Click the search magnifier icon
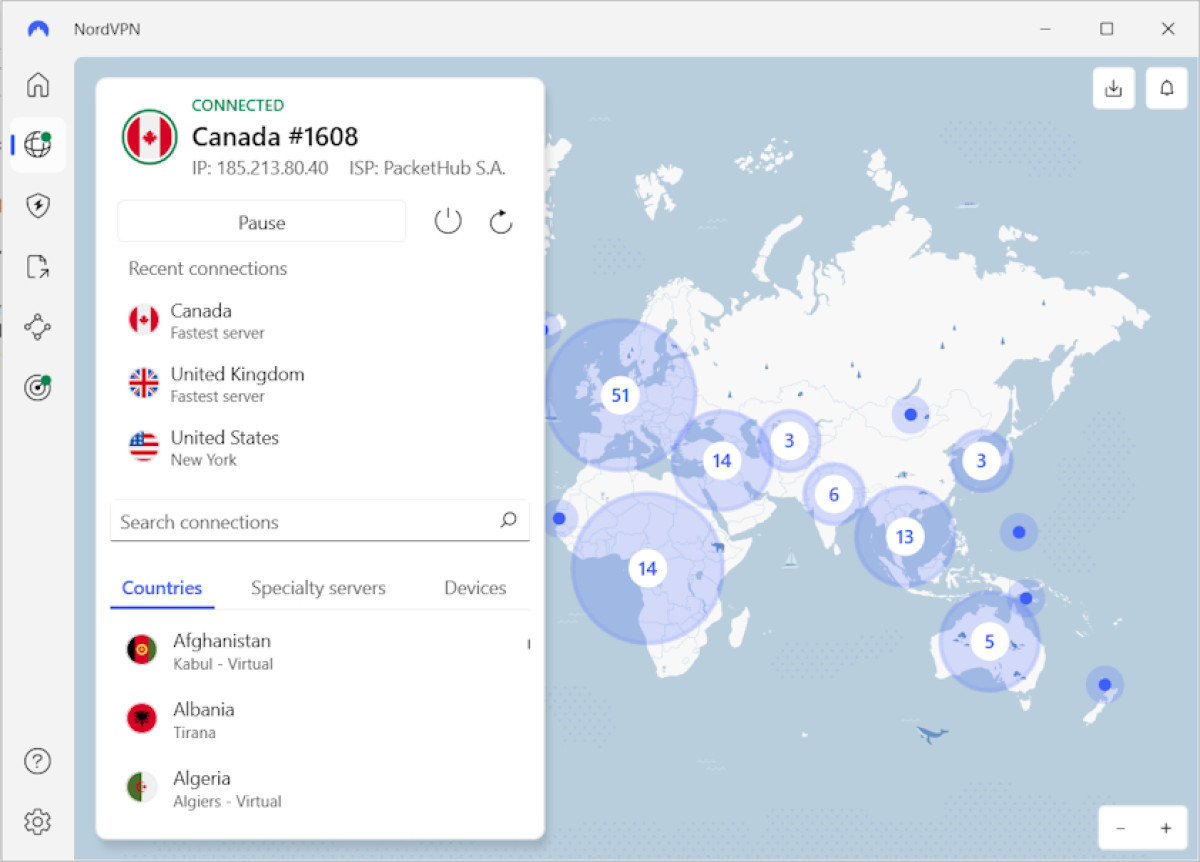 (508, 520)
